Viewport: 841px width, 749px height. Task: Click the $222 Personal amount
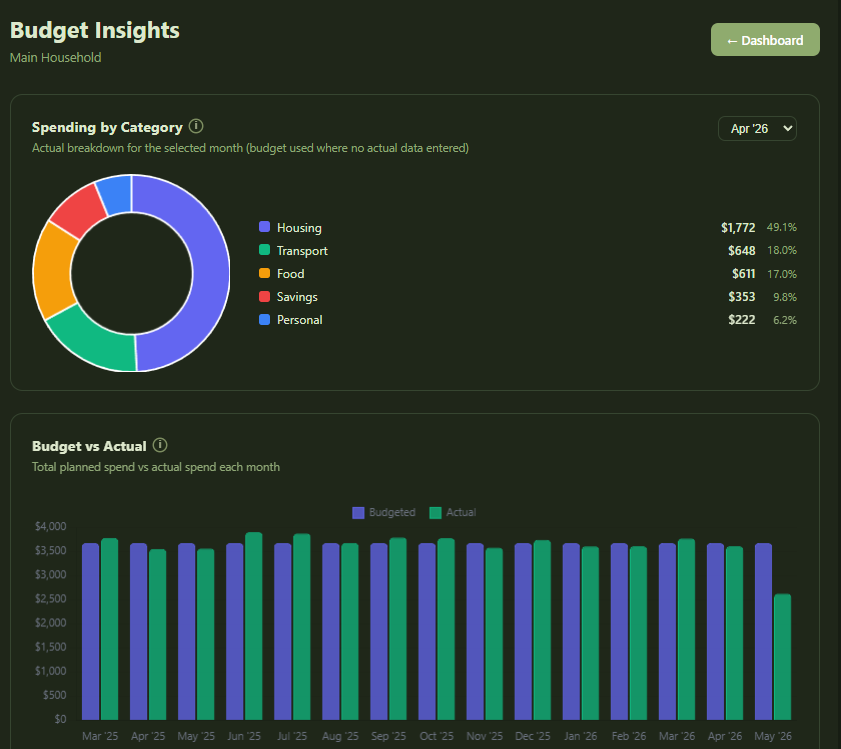pyautogui.click(x=742, y=320)
